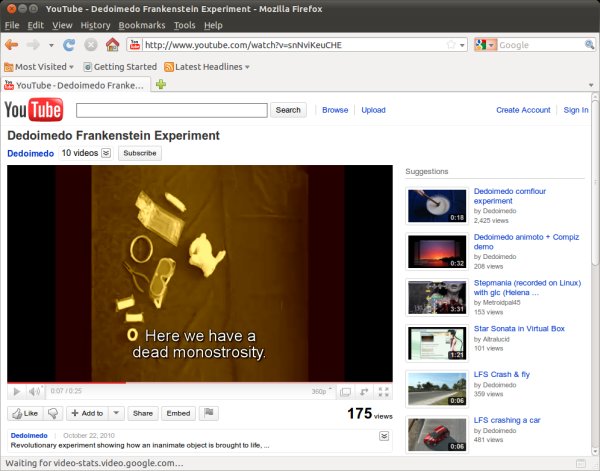Open the Bookmarks menu

tap(142, 24)
